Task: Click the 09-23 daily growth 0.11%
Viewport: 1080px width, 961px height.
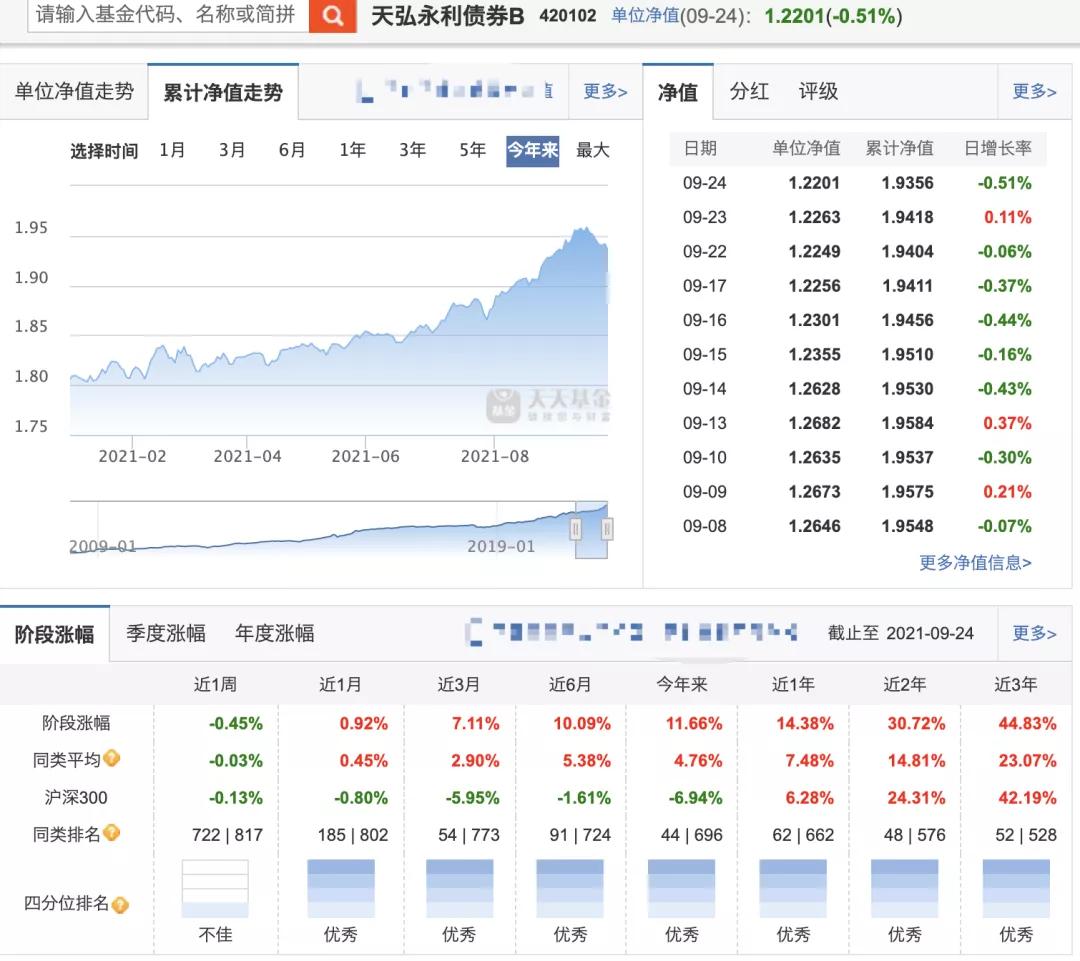Action: point(1007,218)
